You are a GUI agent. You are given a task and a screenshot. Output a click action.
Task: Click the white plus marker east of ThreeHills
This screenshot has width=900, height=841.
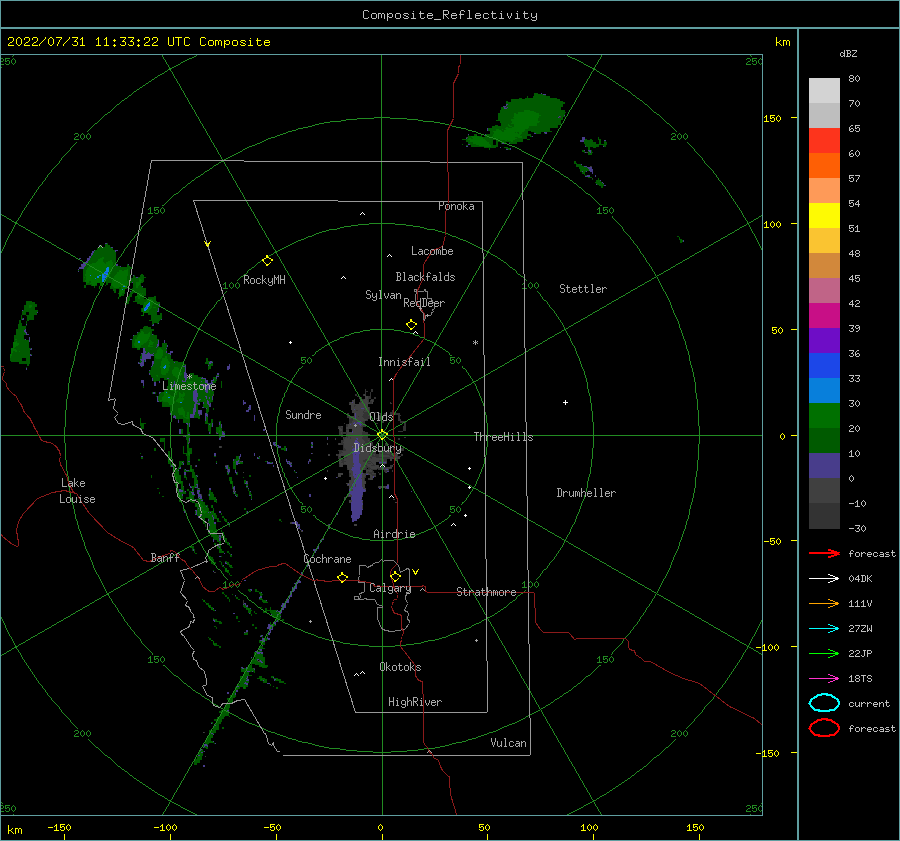[565, 402]
